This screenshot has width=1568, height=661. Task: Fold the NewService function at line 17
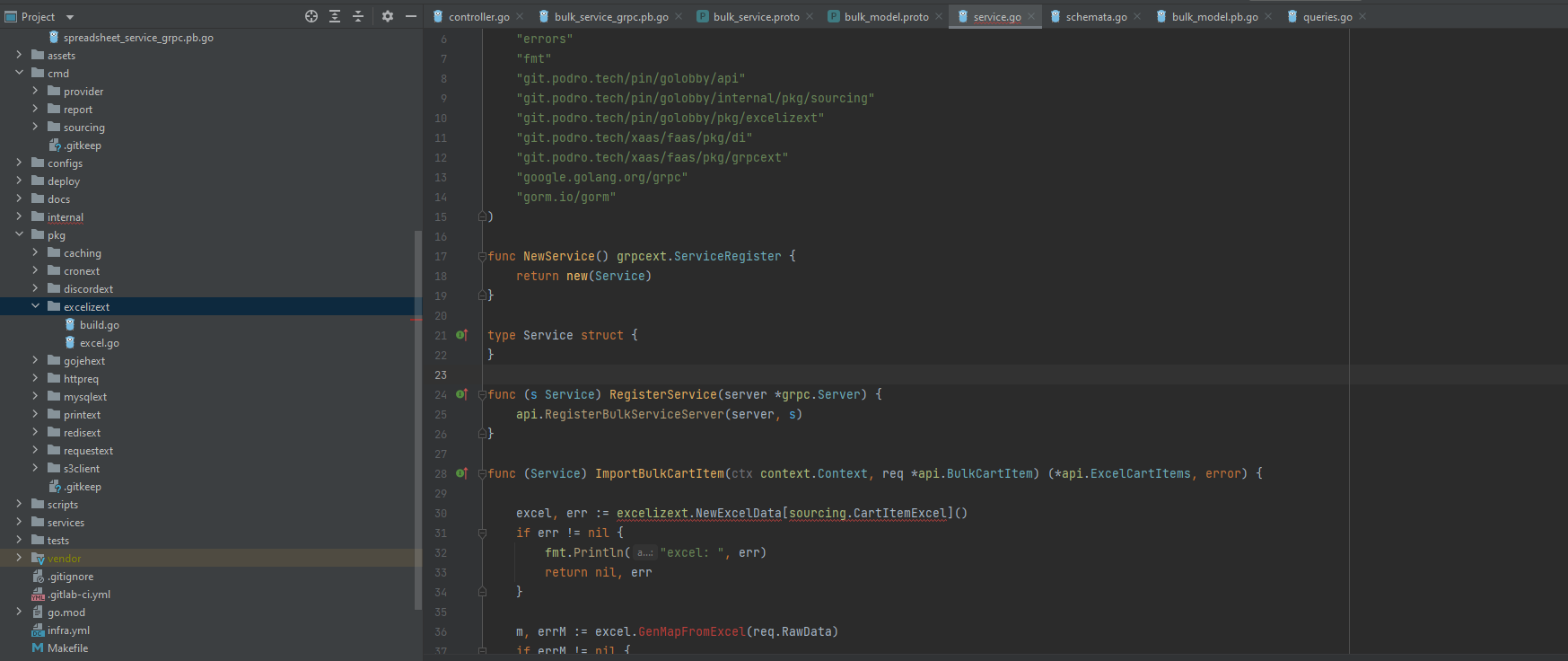pyautogui.click(x=482, y=256)
